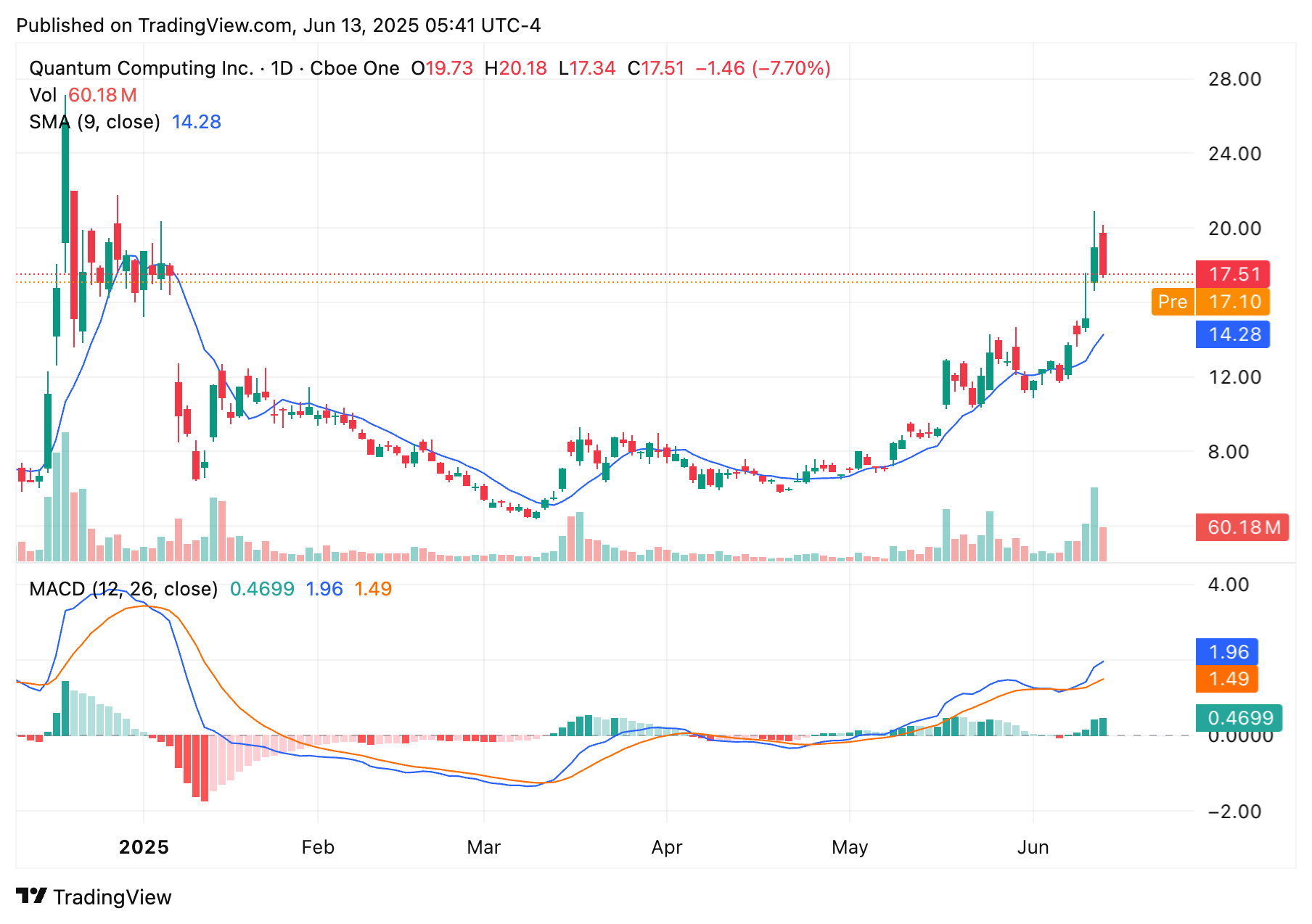Click the orange Pre 17.10 pre-market label
1312x924 pixels.
tap(1210, 302)
